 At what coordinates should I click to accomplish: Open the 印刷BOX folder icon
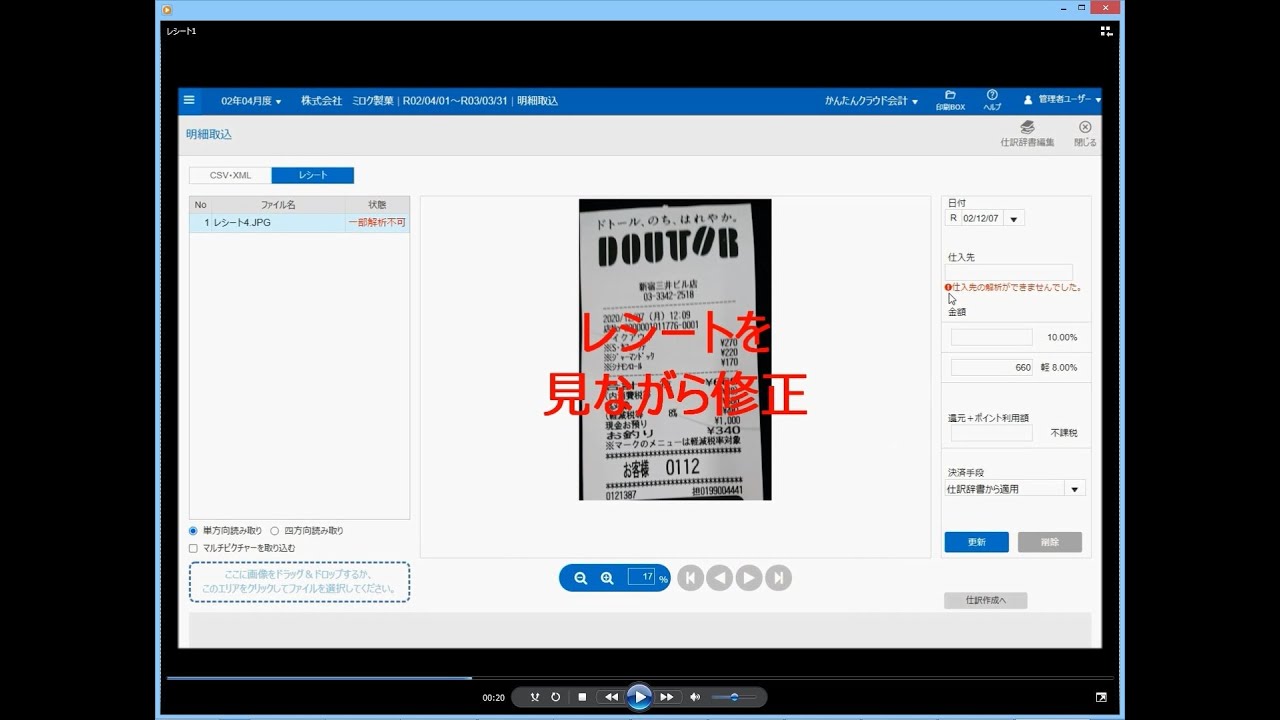click(950, 100)
